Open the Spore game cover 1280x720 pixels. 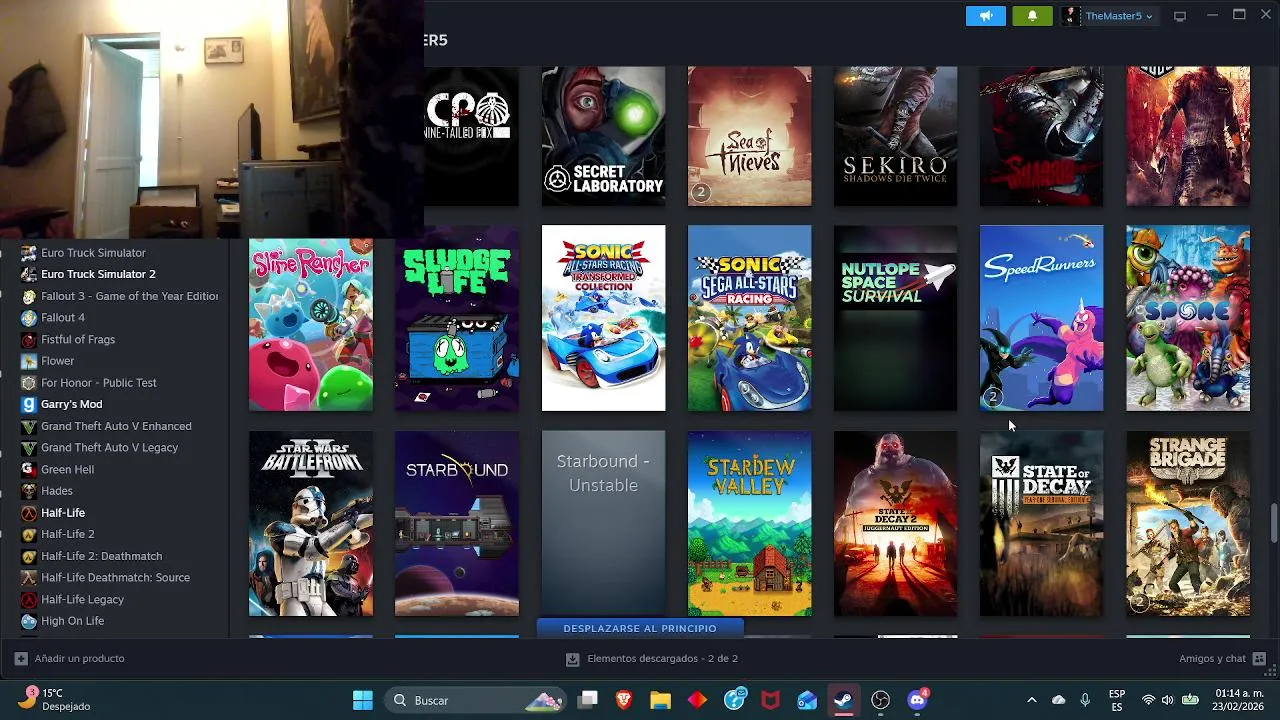point(1188,318)
